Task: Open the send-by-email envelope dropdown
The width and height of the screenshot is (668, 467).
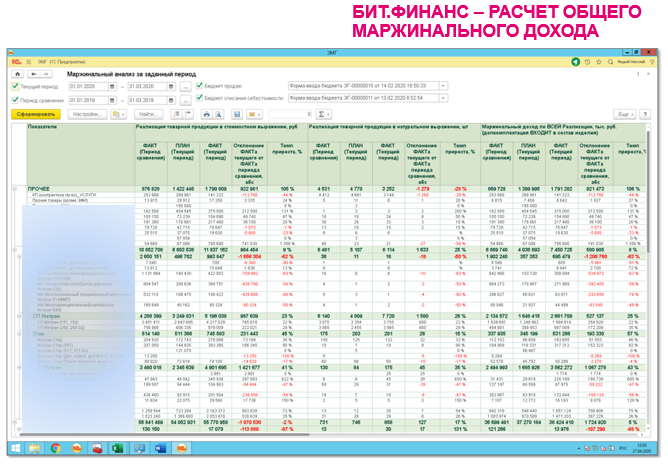Action: point(254,114)
